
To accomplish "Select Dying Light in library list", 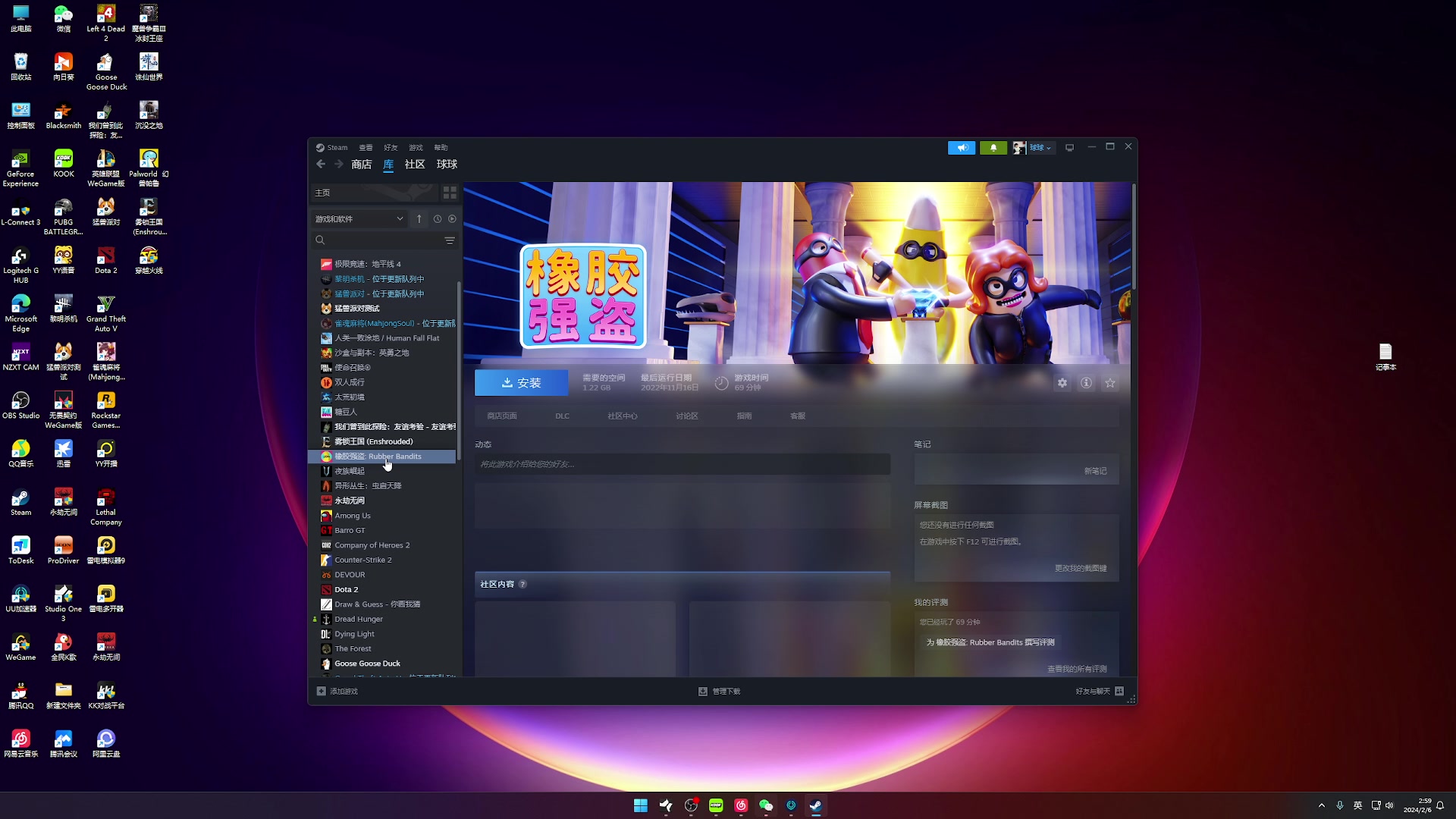I will (382, 634).
